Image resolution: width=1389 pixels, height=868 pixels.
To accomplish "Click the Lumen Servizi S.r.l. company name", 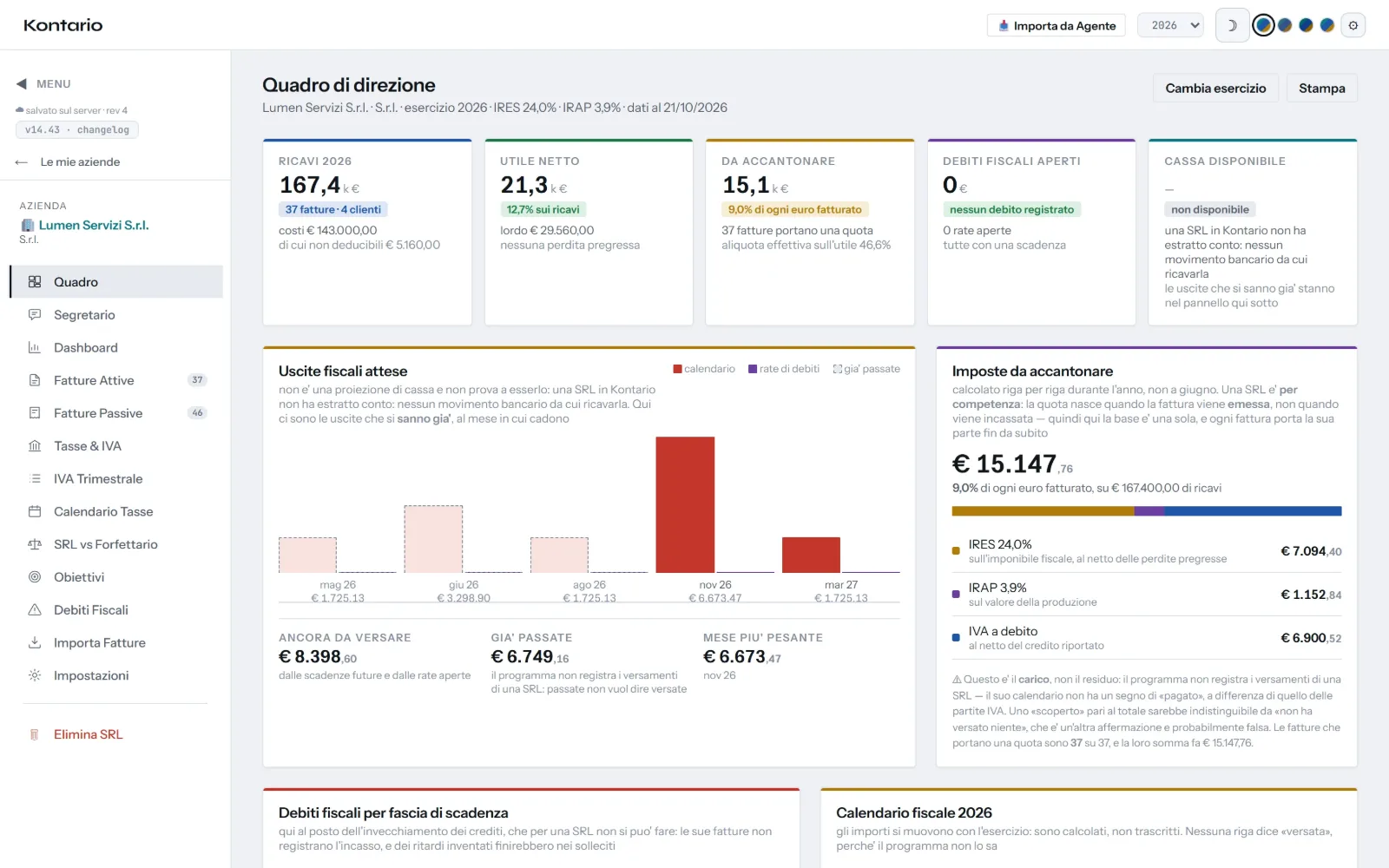I will 94,226.
